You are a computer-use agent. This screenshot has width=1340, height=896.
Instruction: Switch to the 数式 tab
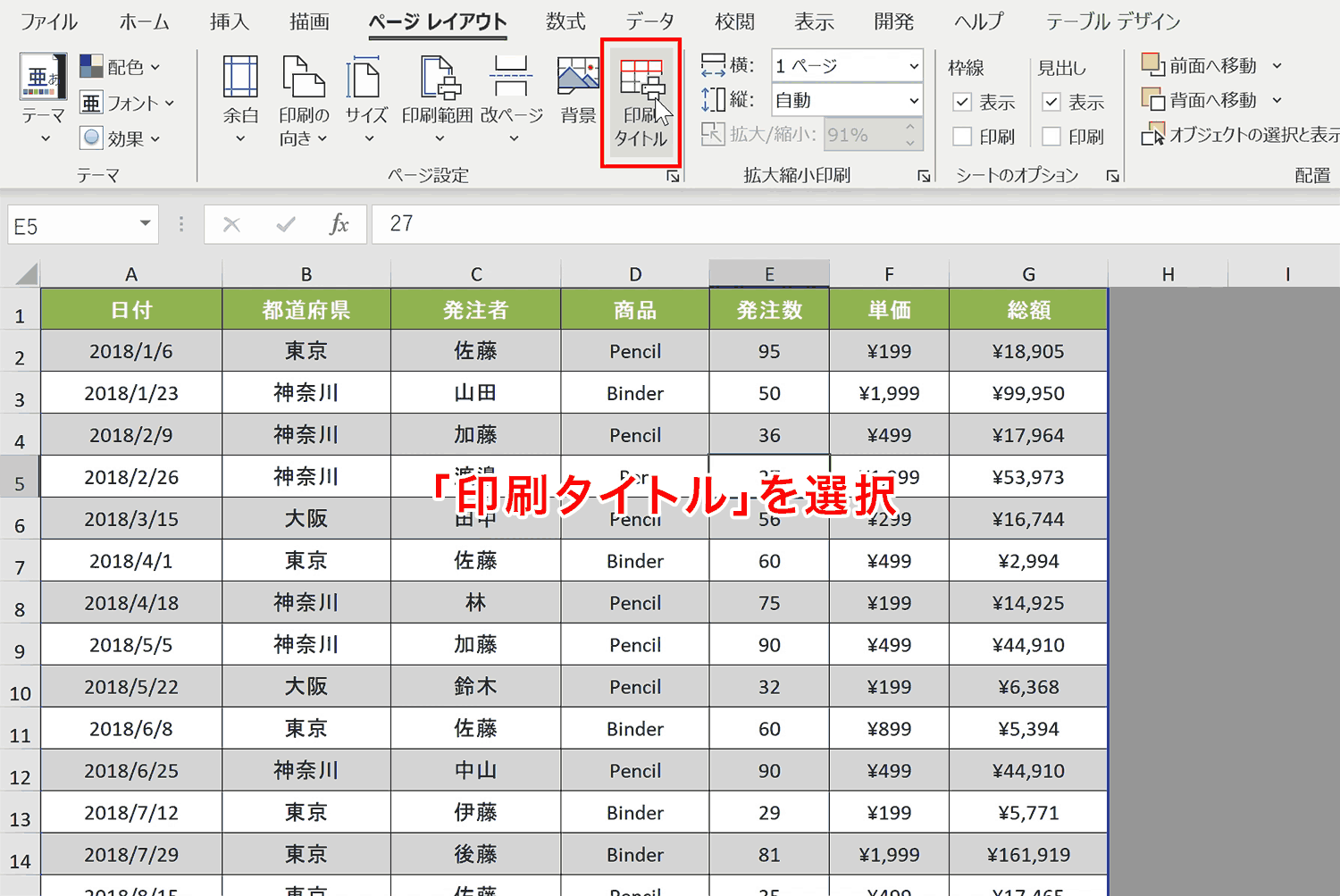click(565, 21)
